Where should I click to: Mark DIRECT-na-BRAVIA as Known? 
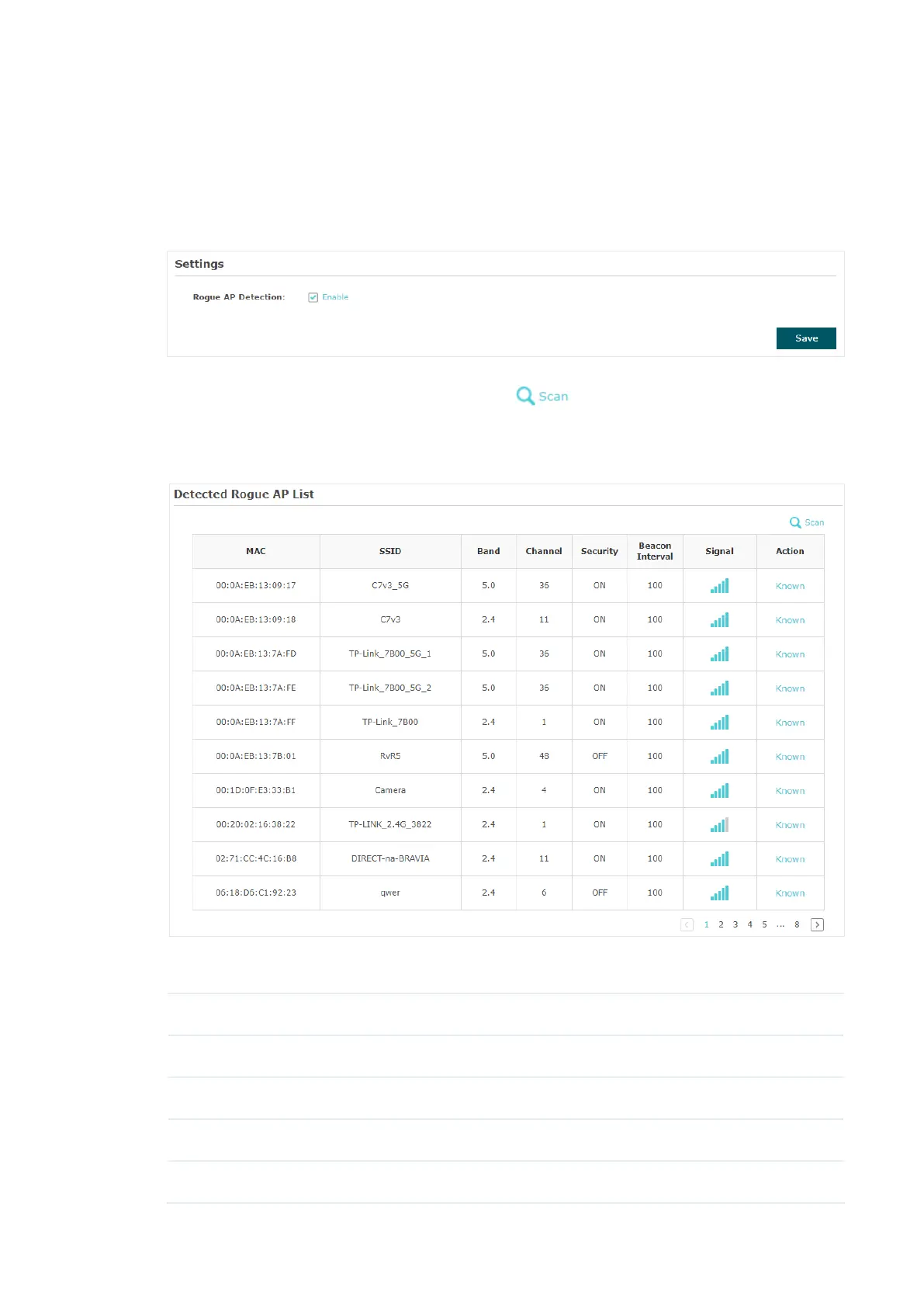(x=790, y=859)
